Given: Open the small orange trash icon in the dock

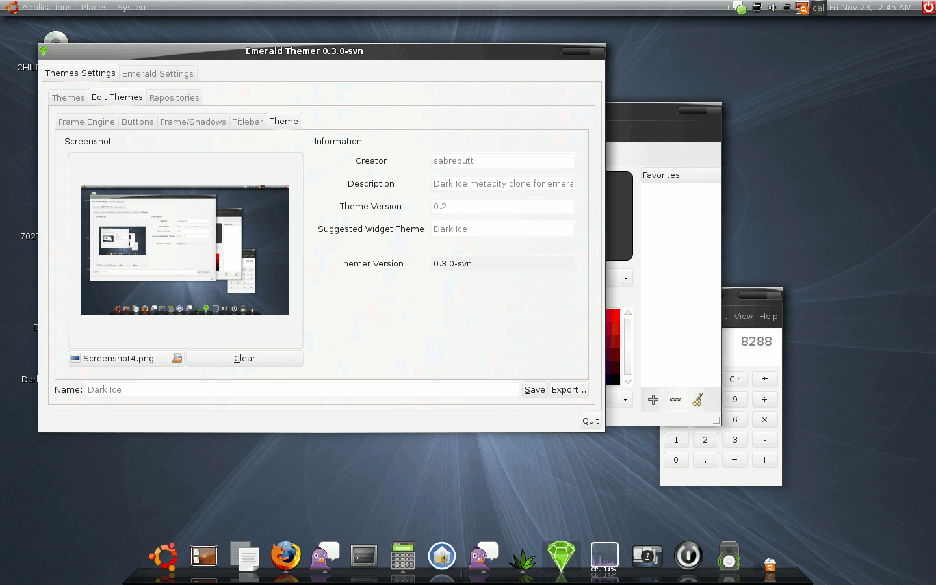Looking at the screenshot, I should [x=770, y=564].
